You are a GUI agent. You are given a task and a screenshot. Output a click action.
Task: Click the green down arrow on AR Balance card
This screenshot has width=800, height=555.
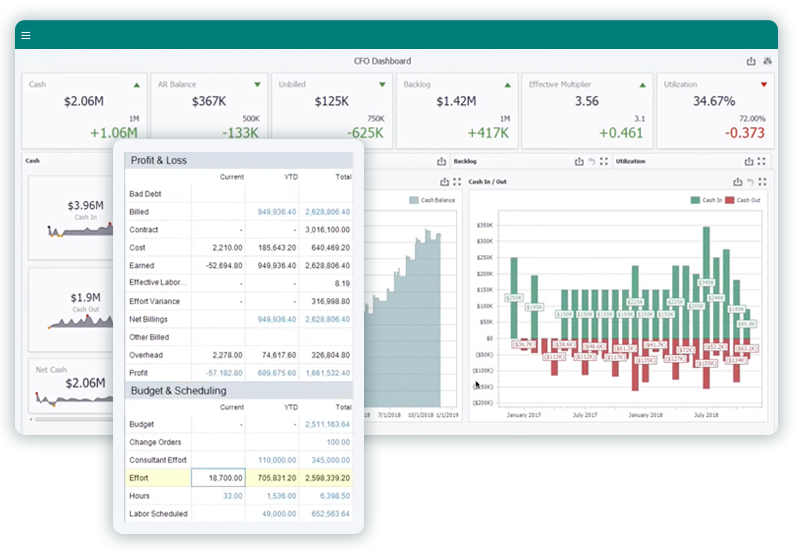[x=257, y=85]
